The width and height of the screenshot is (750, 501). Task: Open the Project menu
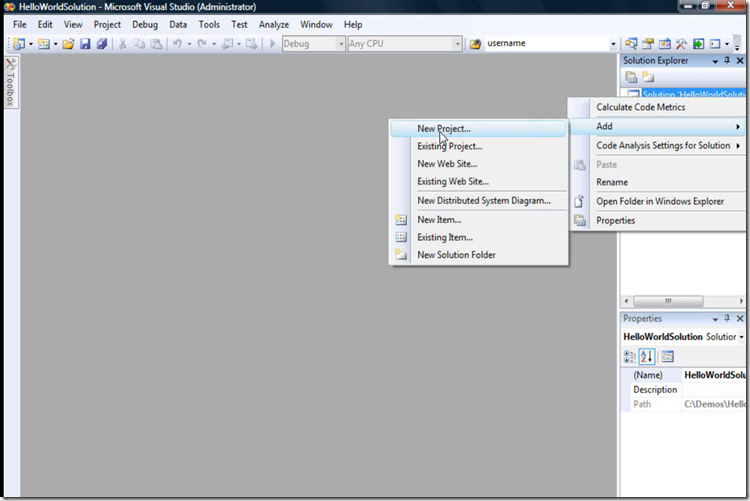107,24
